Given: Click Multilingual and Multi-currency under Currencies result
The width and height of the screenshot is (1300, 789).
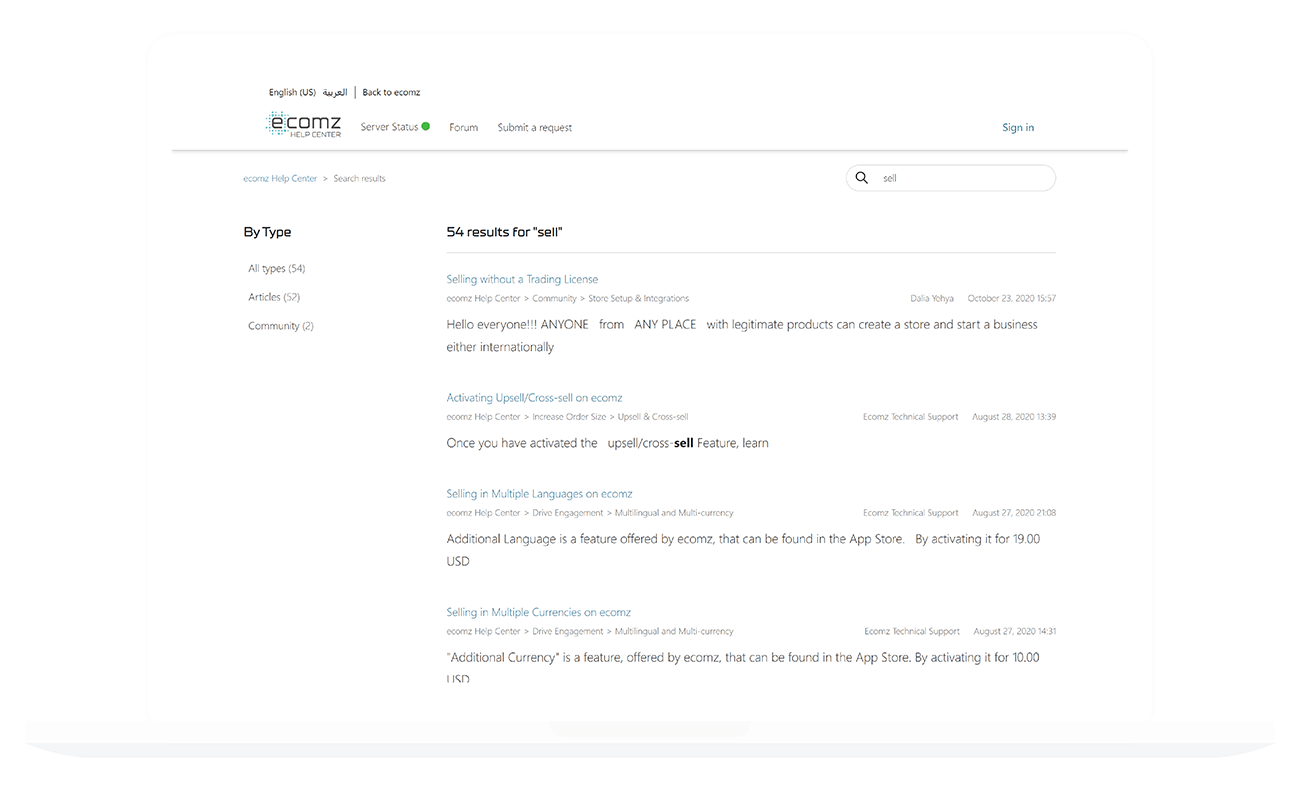Looking at the screenshot, I should pyautogui.click(x=674, y=631).
